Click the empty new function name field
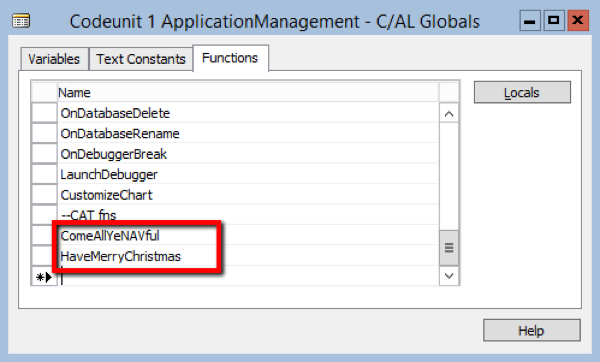Viewport: 600px width, 362px height. point(248,276)
